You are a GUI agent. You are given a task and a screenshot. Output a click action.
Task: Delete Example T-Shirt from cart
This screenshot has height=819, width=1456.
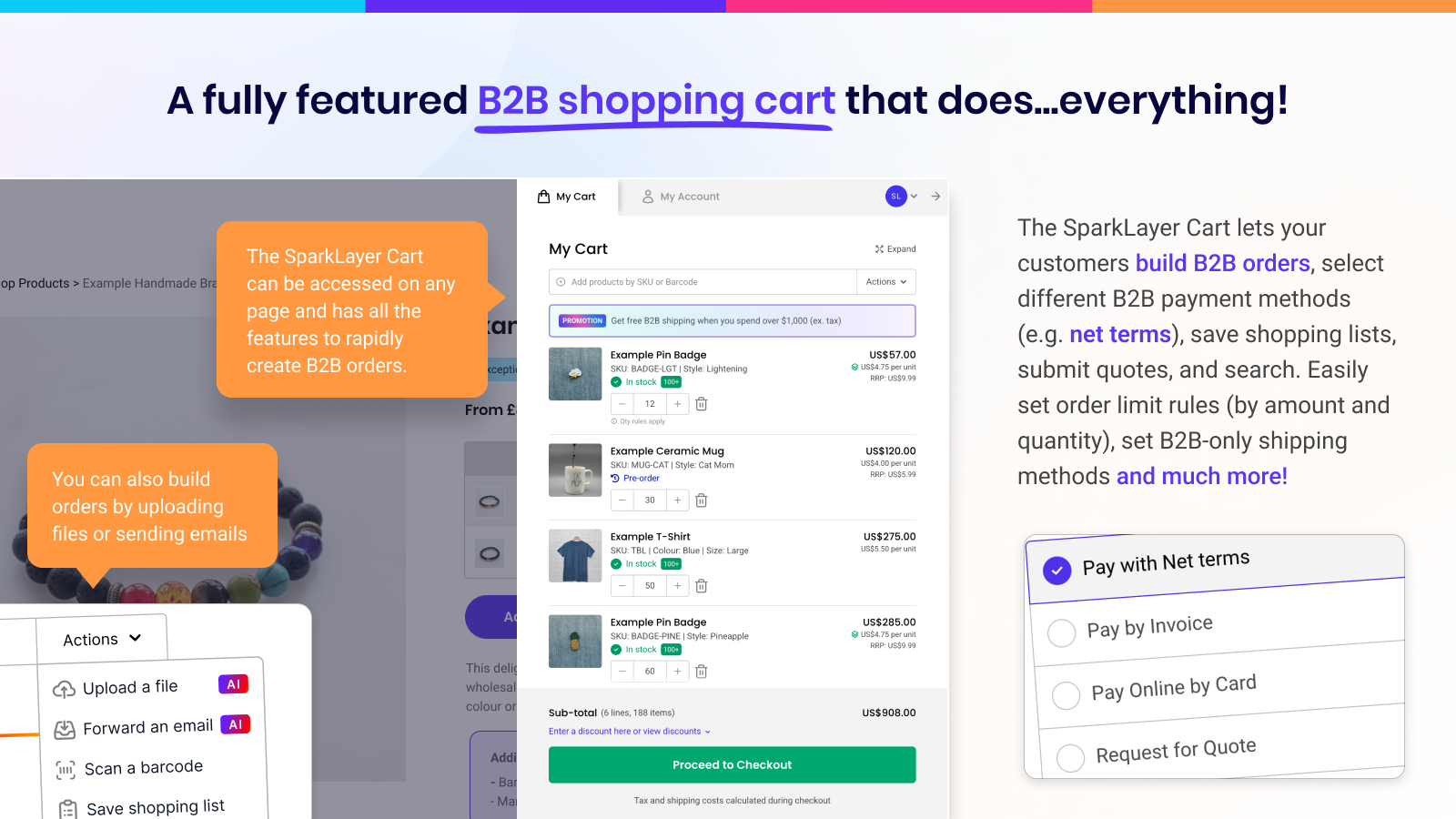coord(702,585)
